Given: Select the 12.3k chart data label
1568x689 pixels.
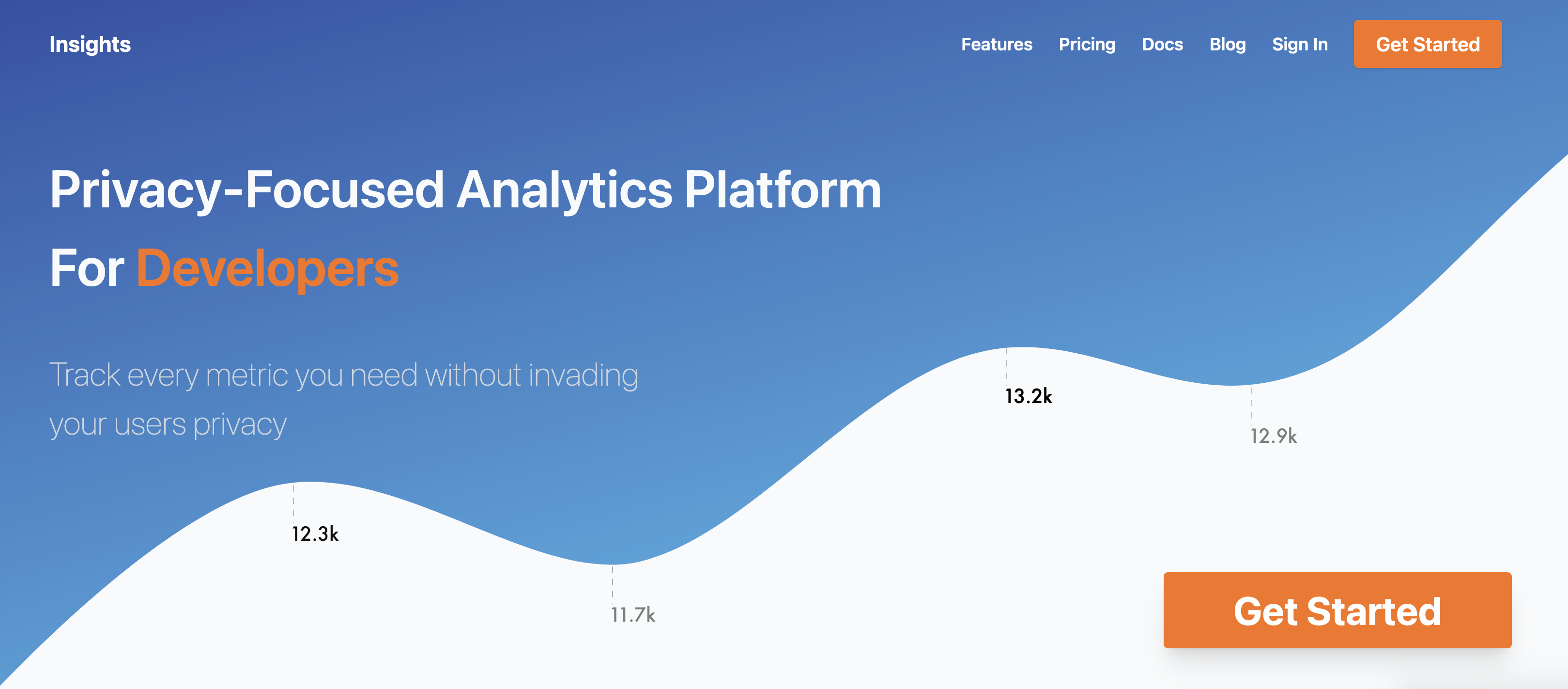Looking at the screenshot, I should [315, 533].
